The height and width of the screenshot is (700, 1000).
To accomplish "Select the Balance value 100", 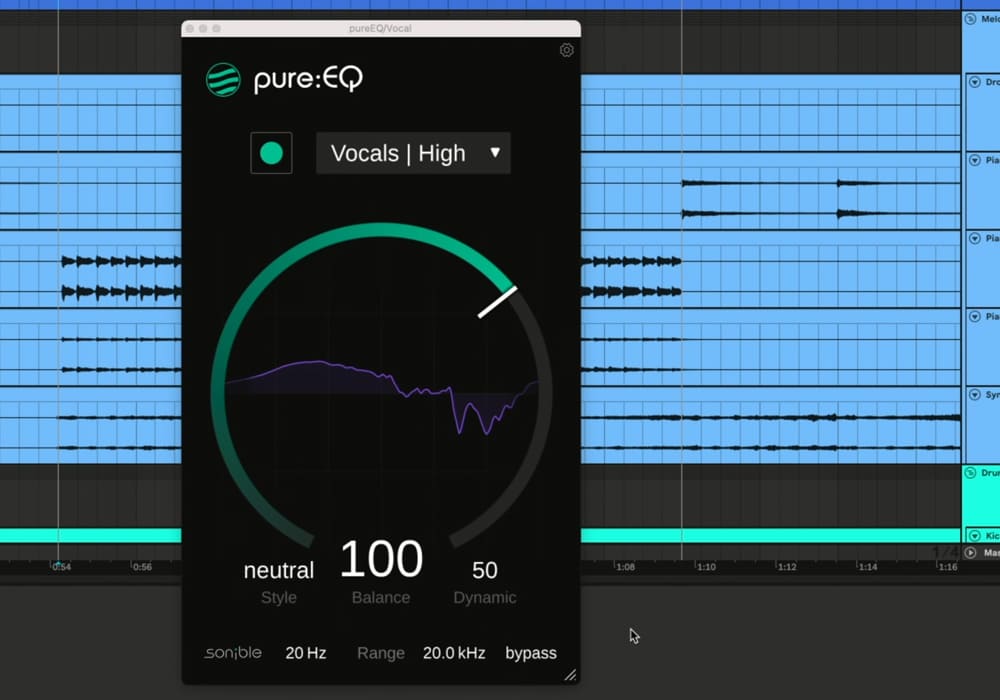I will coord(381,560).
